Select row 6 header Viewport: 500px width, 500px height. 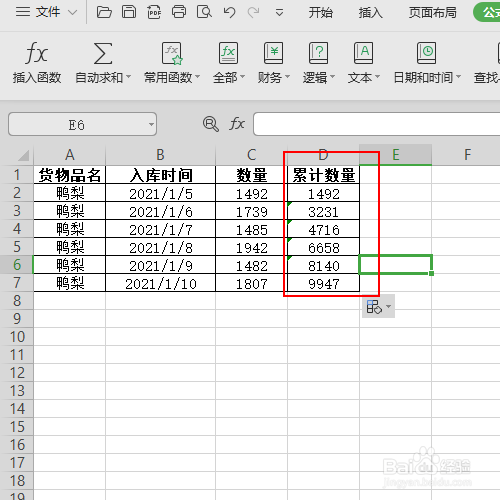tap(17, 265)
